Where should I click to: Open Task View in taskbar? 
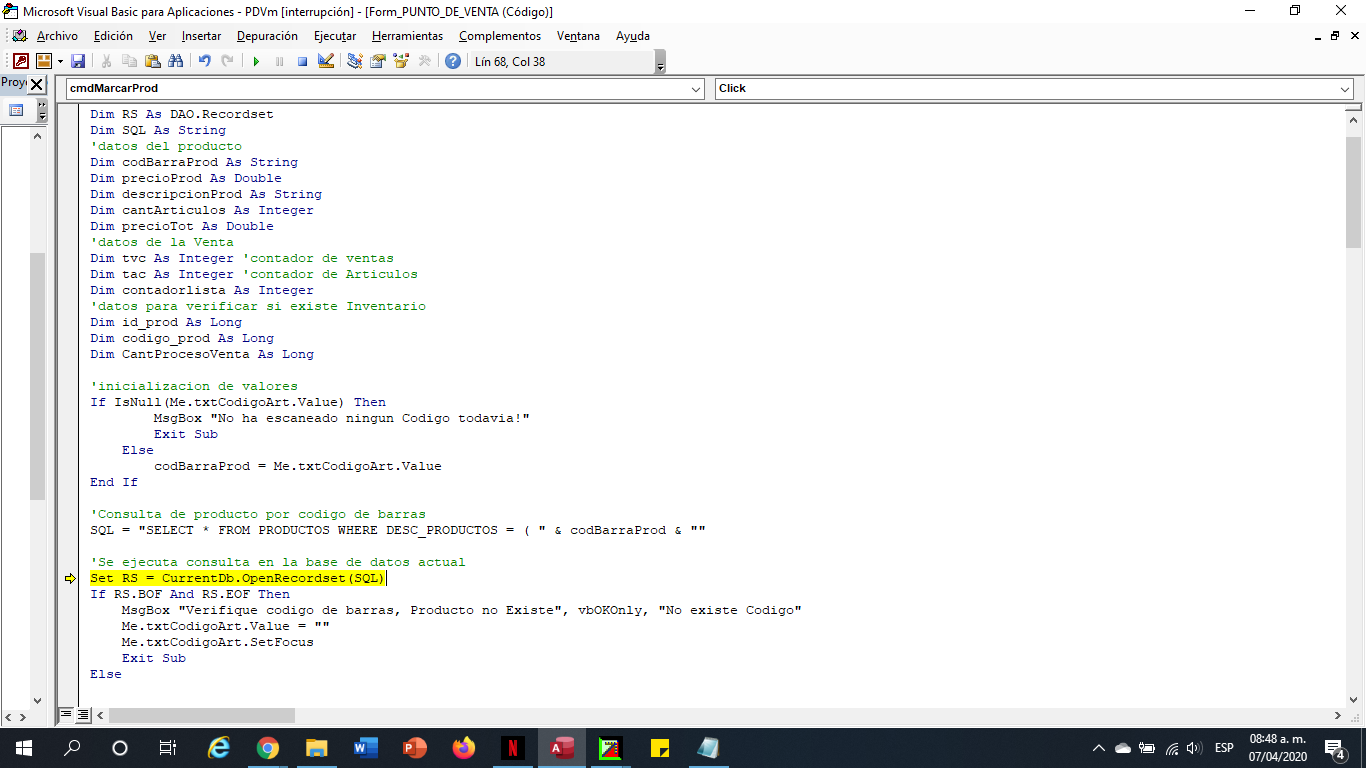pos(168,747)
